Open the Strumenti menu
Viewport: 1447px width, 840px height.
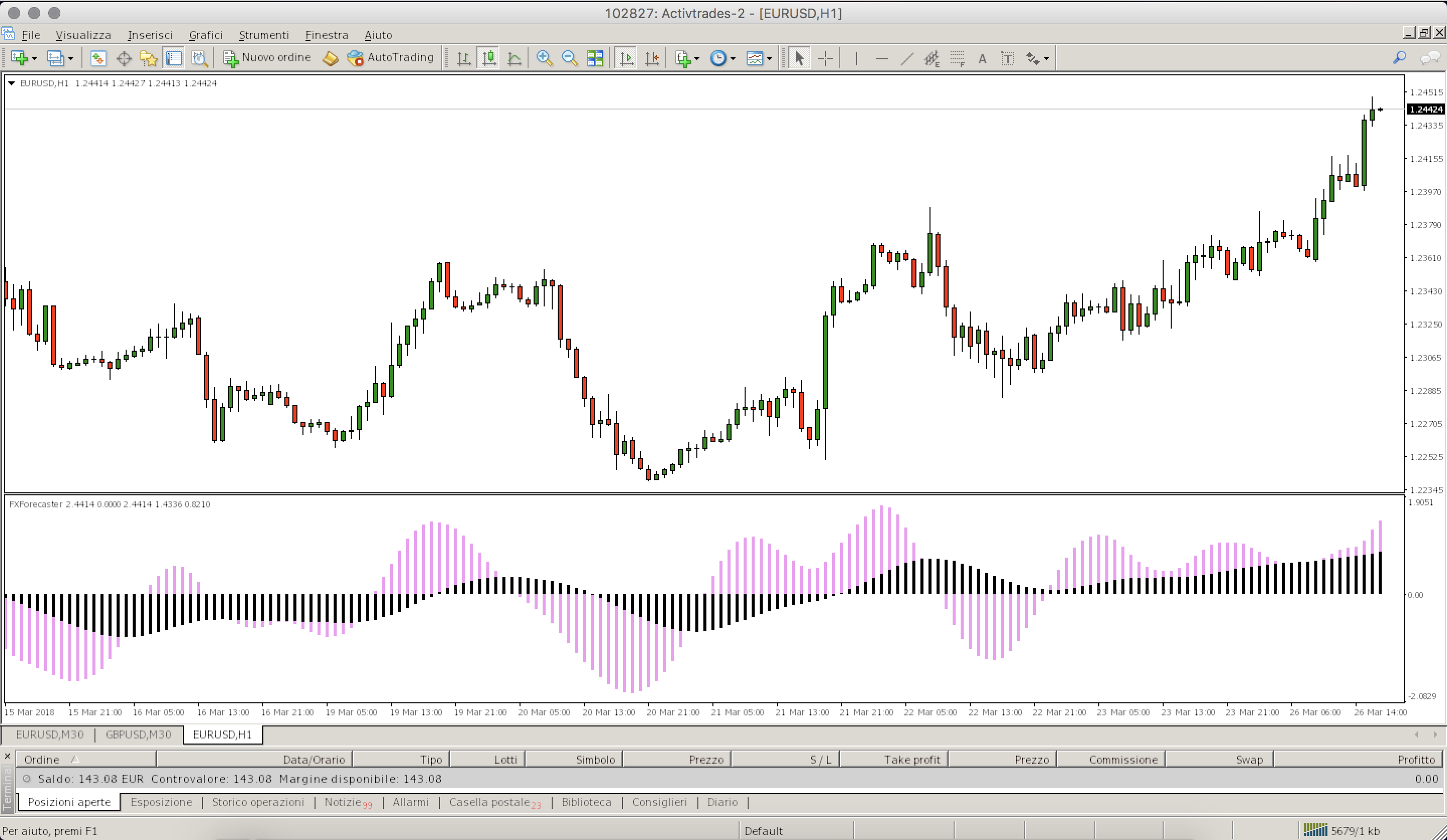(264, 35)
